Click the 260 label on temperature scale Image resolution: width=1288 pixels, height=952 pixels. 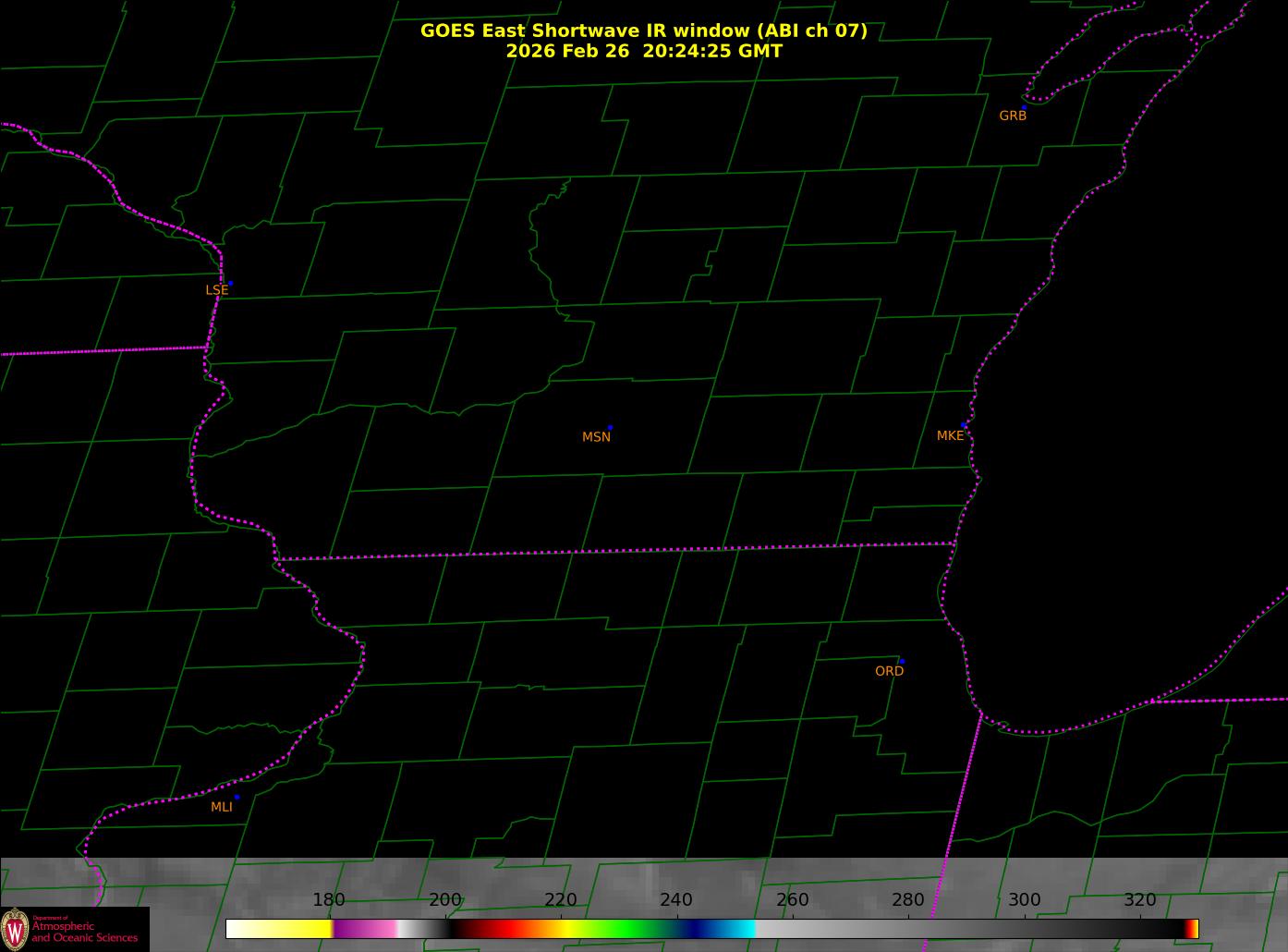(793, 900)
